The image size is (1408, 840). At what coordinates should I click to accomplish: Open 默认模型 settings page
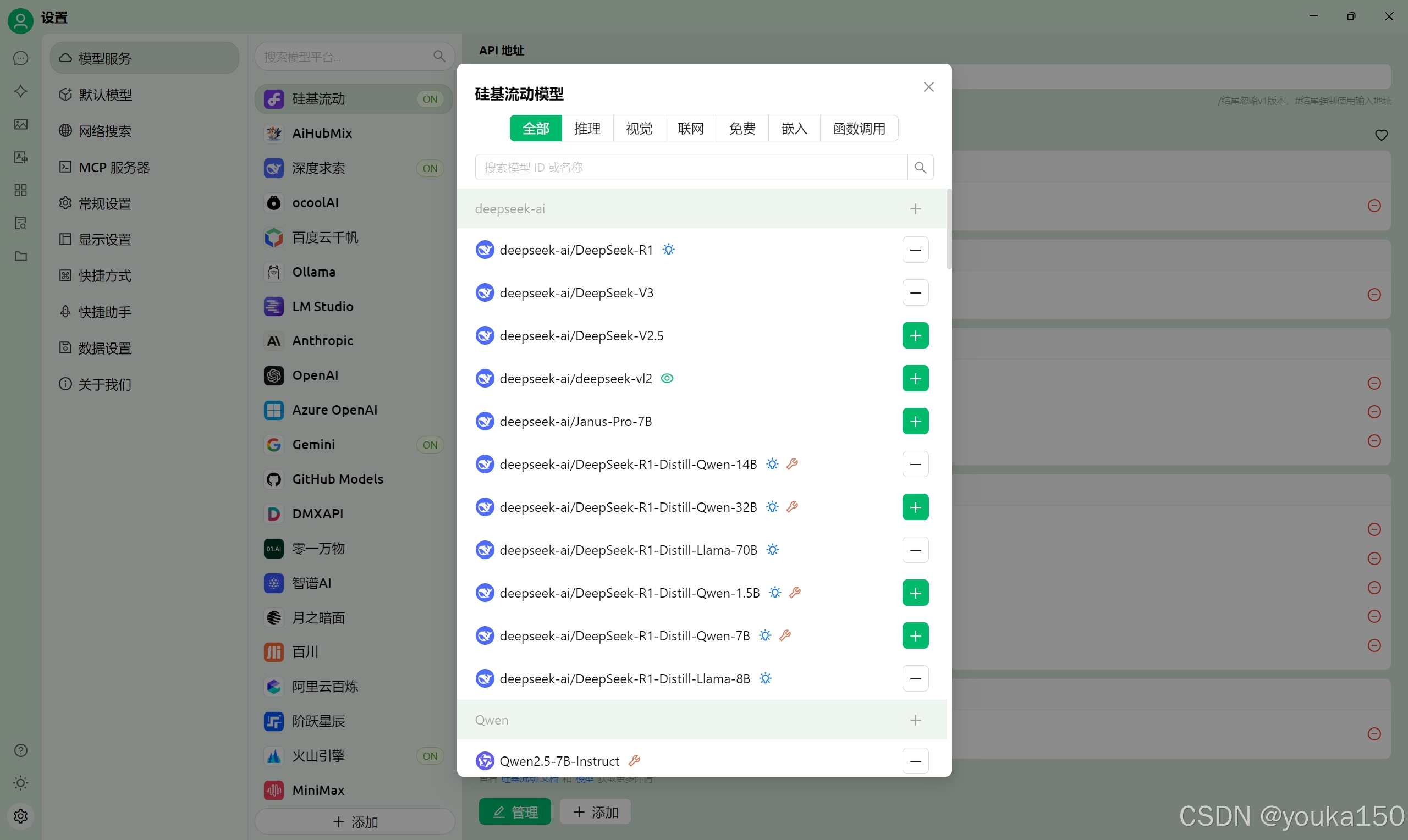tap(105, 95)
